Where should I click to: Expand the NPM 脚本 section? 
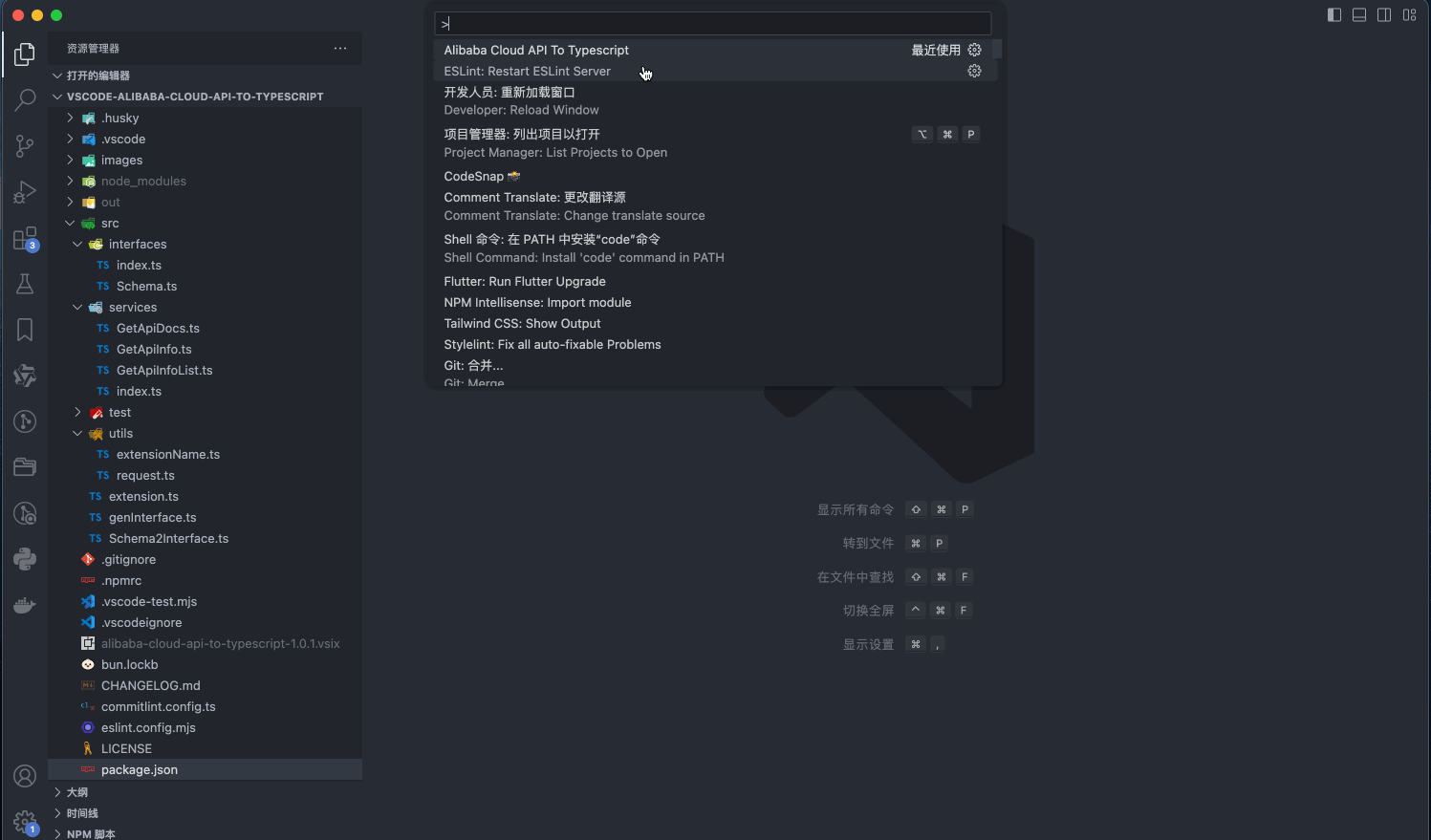pyautogui.click(x=205, y=834)
